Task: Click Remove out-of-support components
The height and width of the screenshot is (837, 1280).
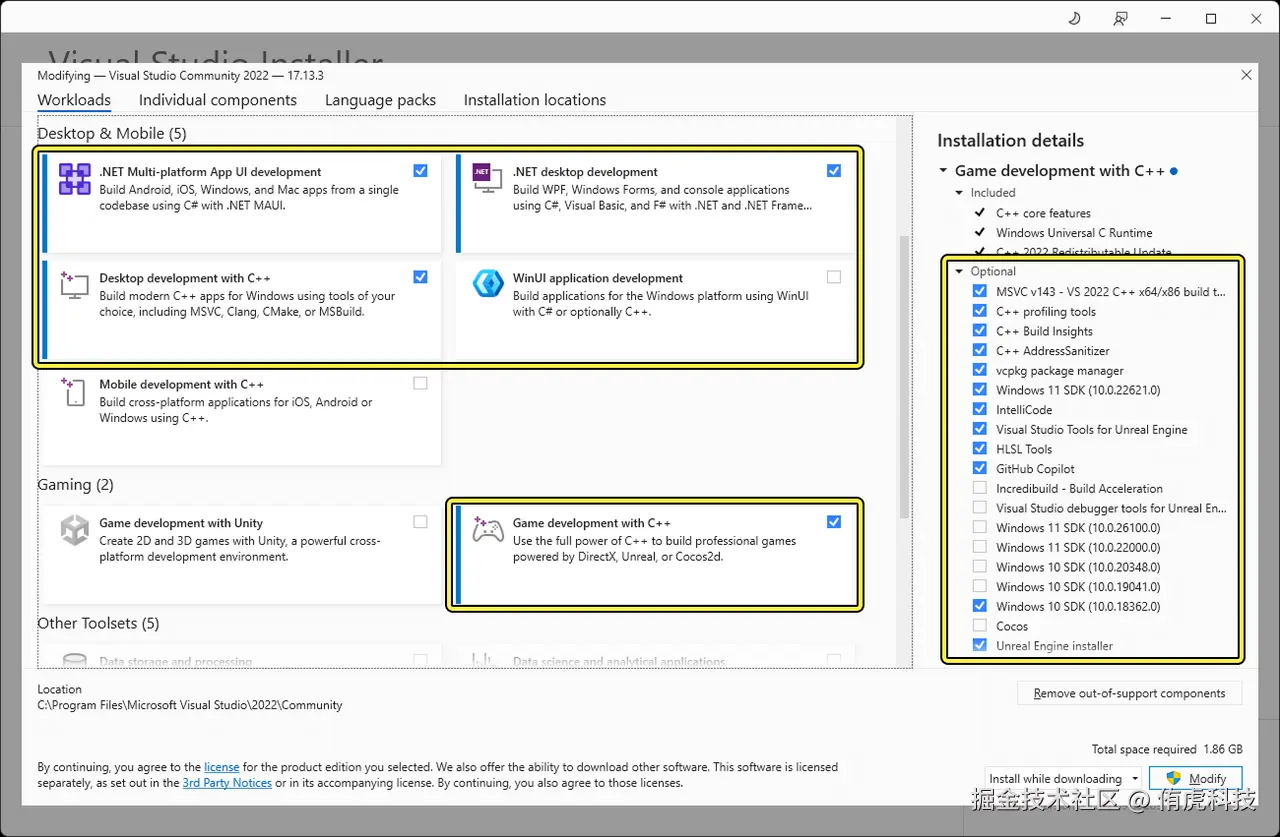Action: click(x=1129, y=693)
